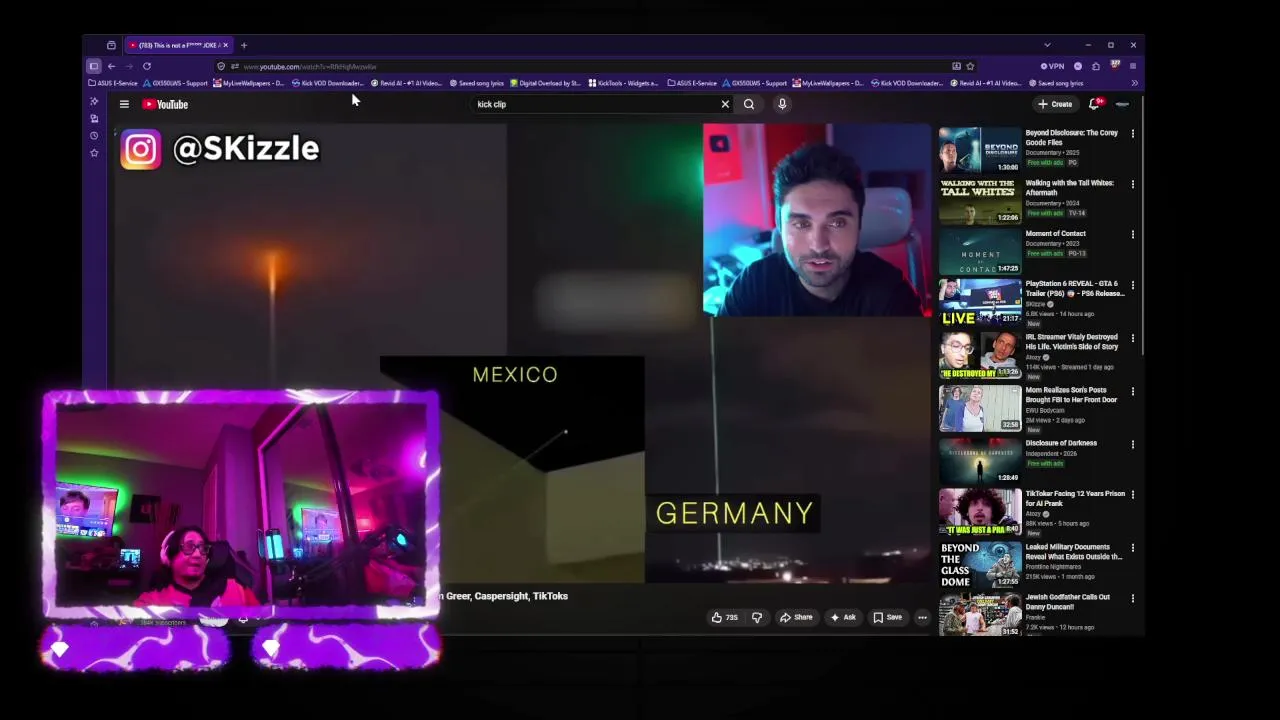
Task: Go forward with the browser forward arrow
Action: [128, 66]
